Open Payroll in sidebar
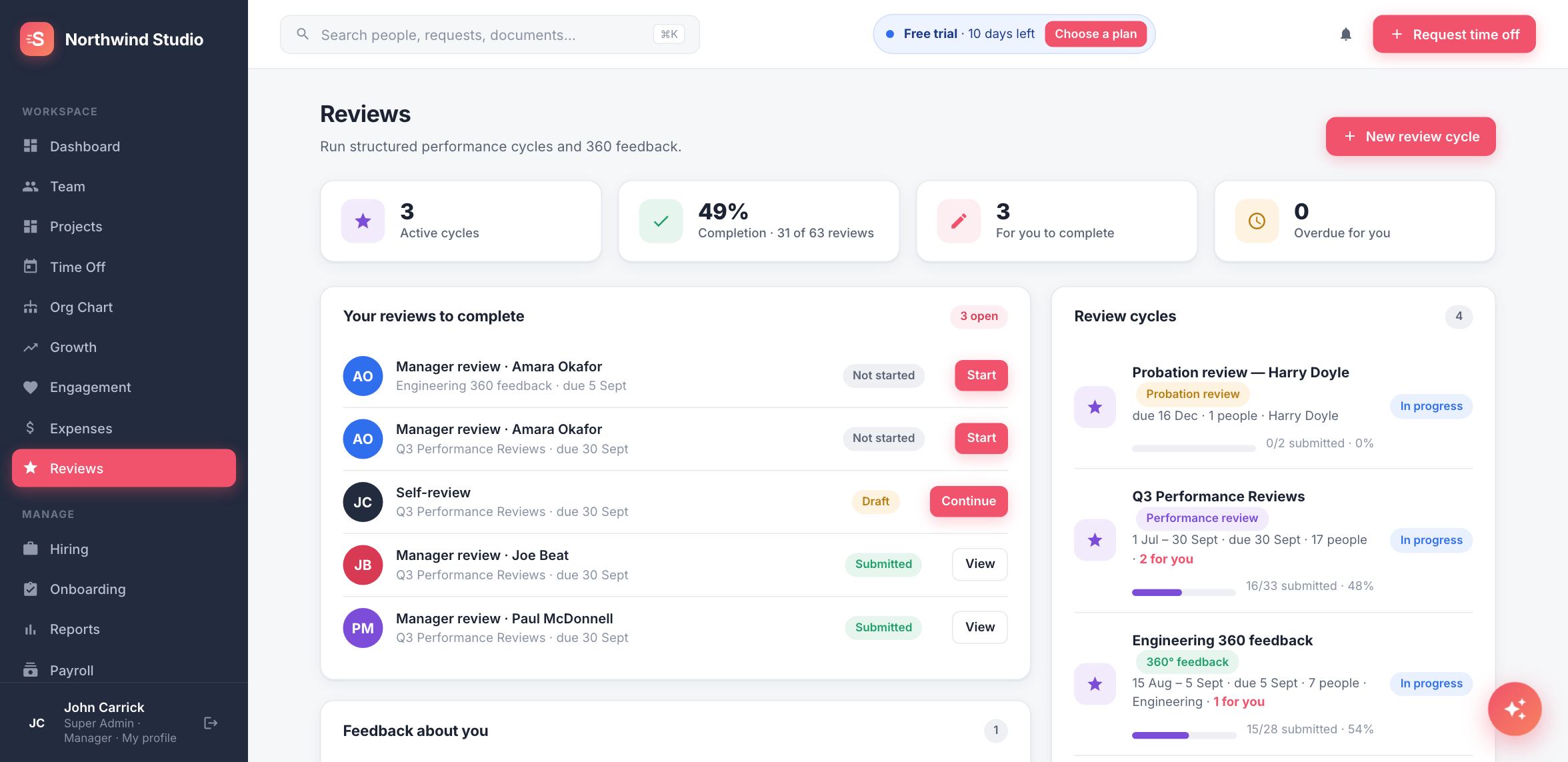1568x762 pixels. point(124,670)
